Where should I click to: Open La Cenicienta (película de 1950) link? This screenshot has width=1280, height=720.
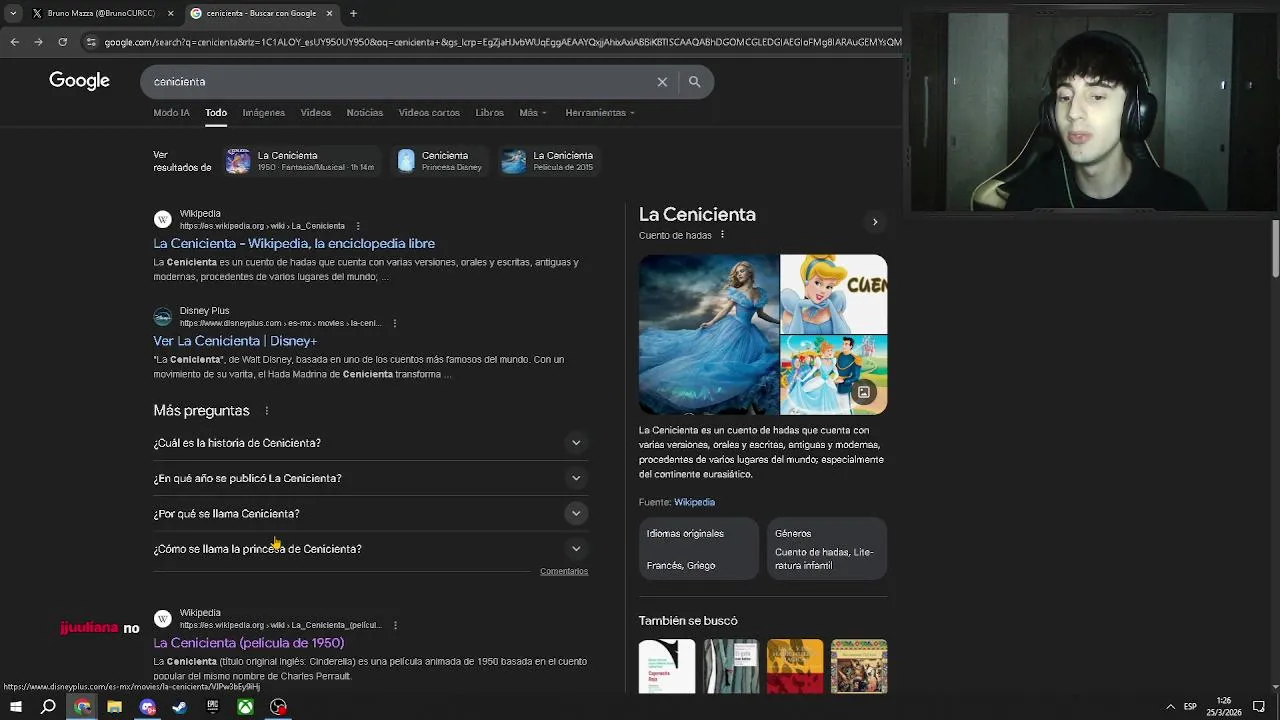click(249, 643)
